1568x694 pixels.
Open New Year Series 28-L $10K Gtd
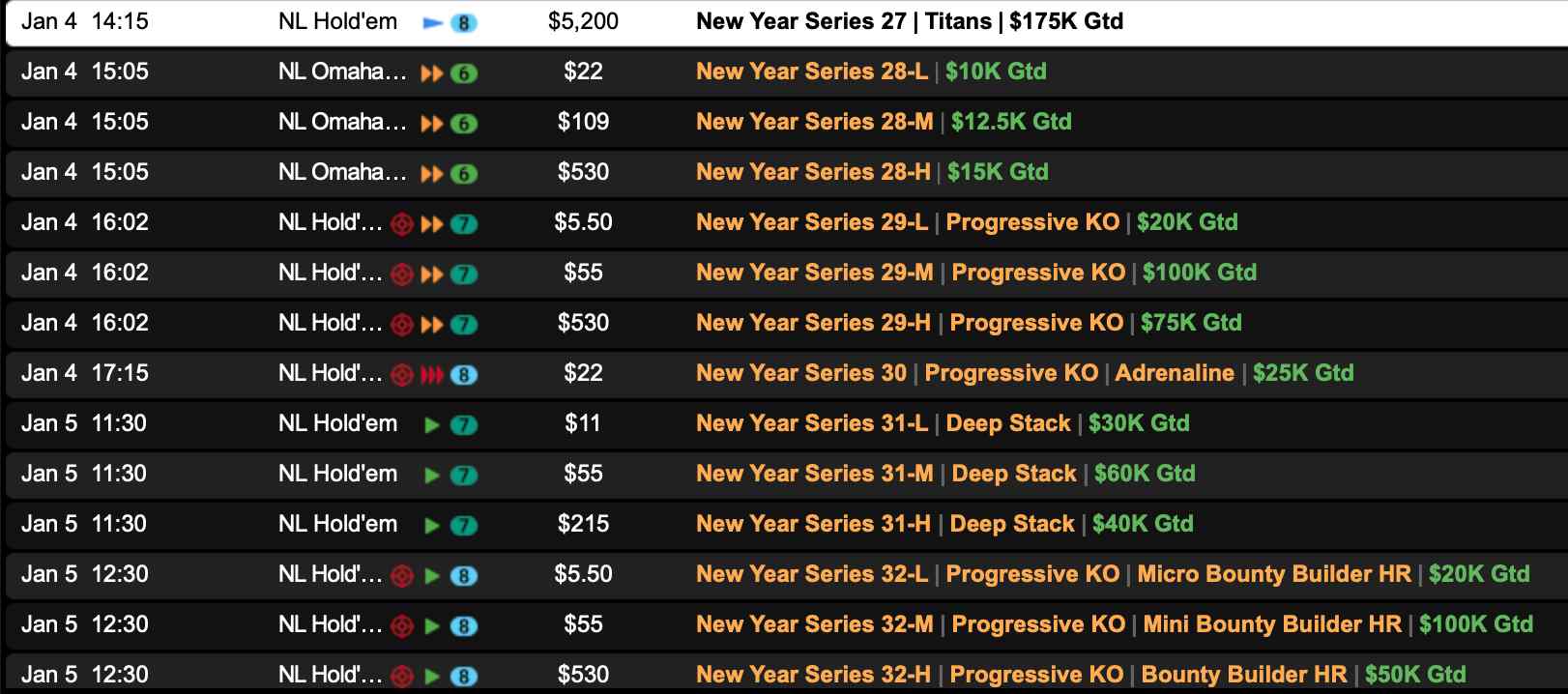[870, 72]
